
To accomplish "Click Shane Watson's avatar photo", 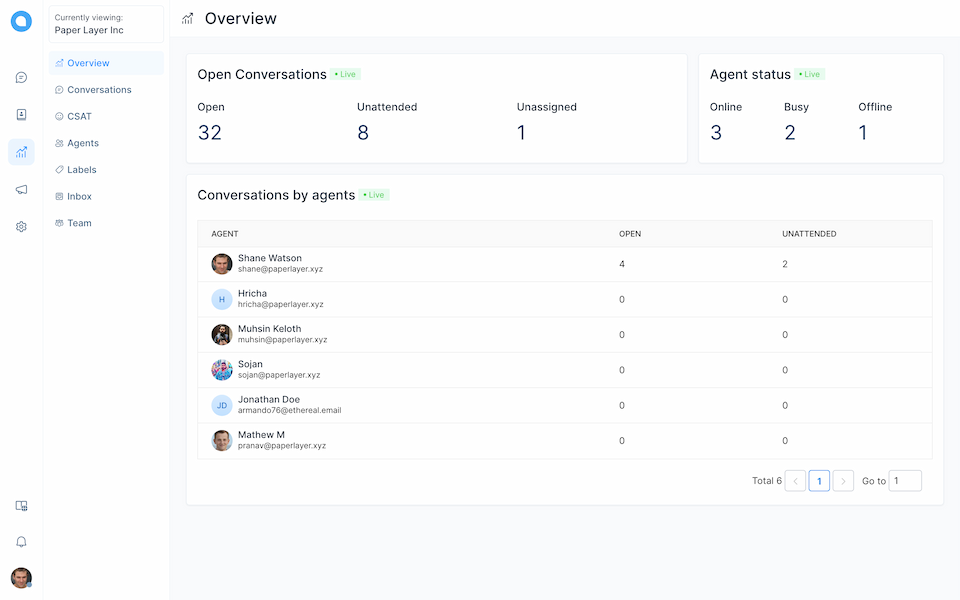I will click(222, 264).
